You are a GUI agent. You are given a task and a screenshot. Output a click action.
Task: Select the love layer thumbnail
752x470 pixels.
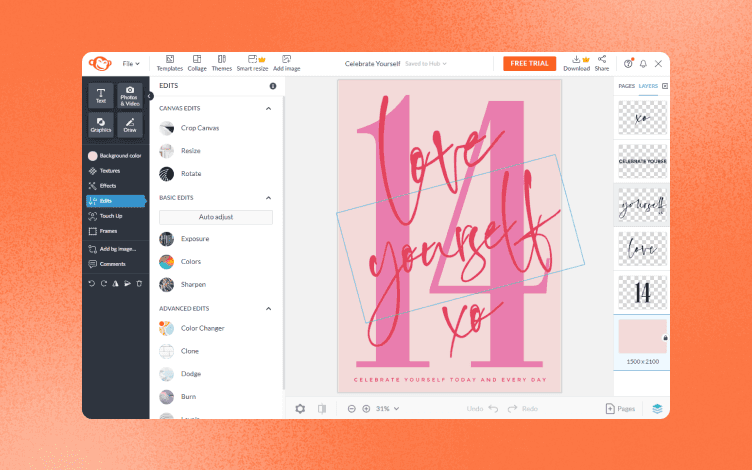642,249
